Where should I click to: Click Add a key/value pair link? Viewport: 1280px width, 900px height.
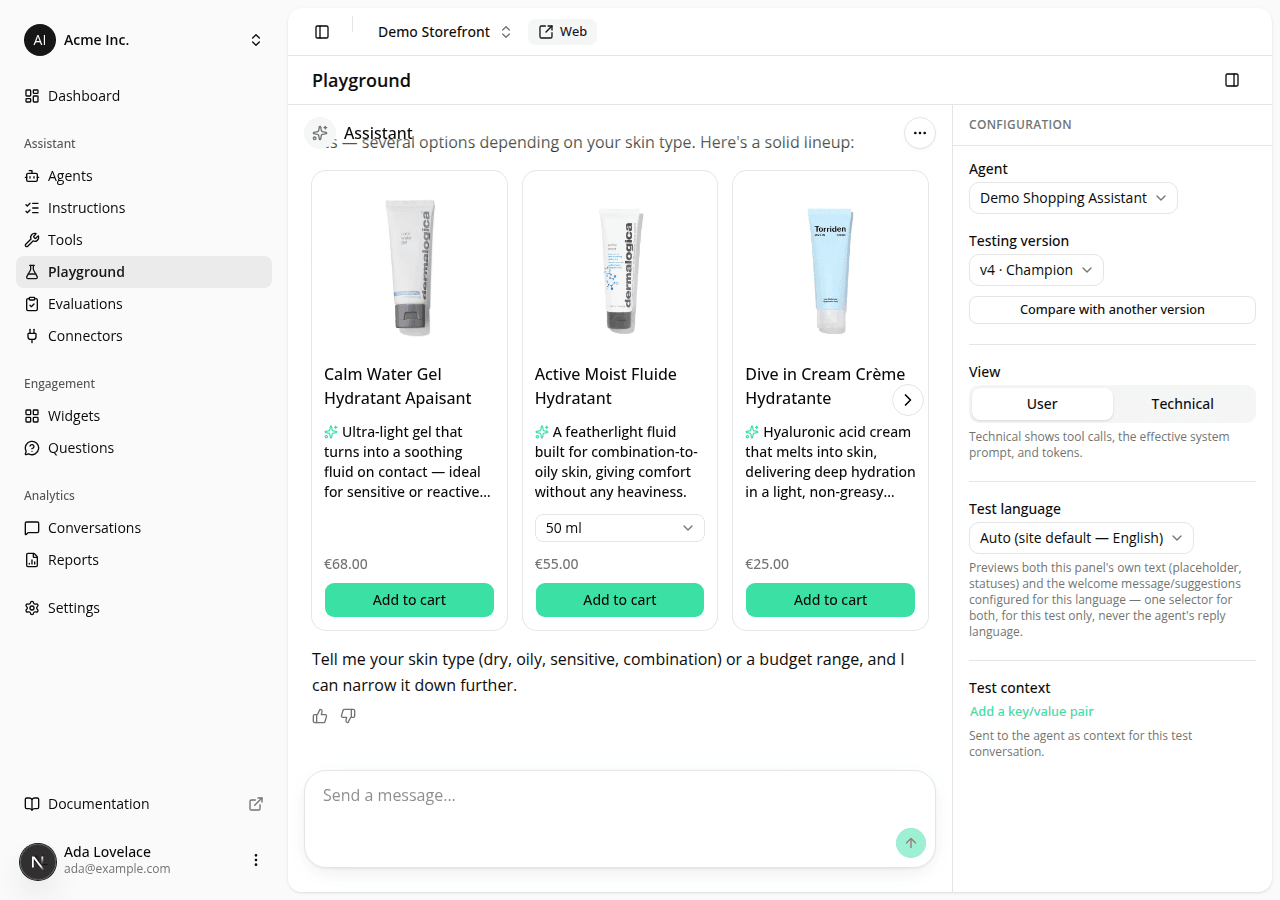point(1032,712)
